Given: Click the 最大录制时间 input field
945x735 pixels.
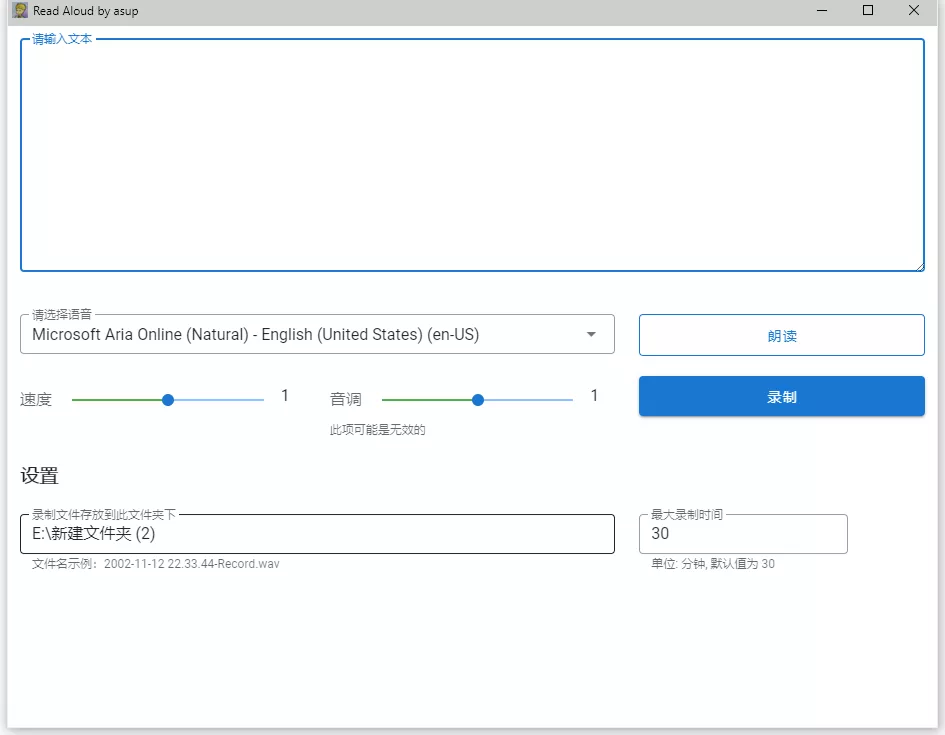Looking at the screenshot, I should pos(743,534).
